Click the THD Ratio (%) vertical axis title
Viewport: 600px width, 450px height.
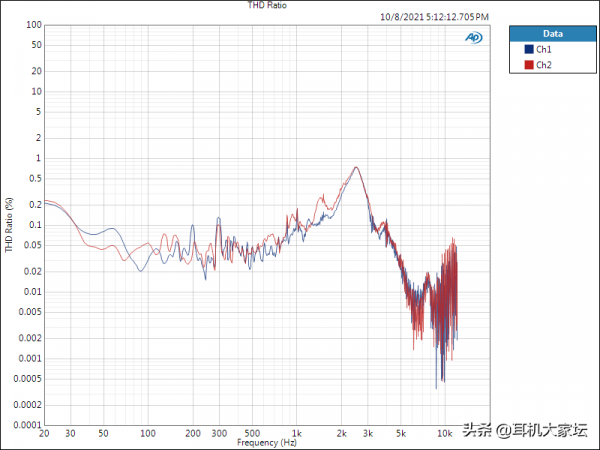click(10, 224)
